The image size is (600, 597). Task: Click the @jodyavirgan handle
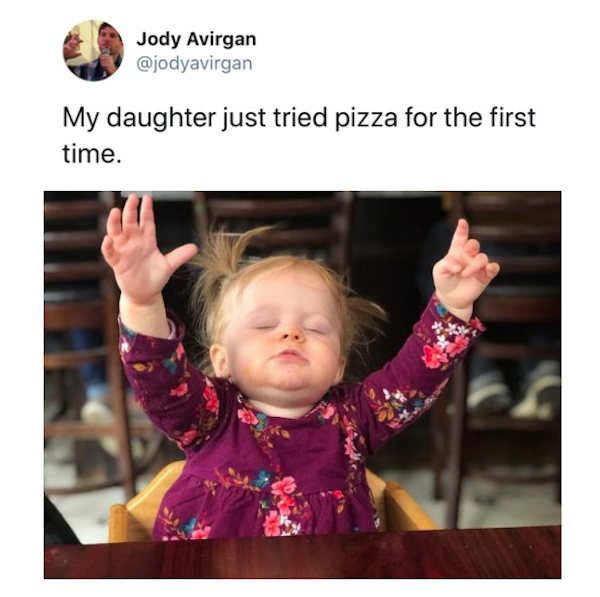(194, 64)
